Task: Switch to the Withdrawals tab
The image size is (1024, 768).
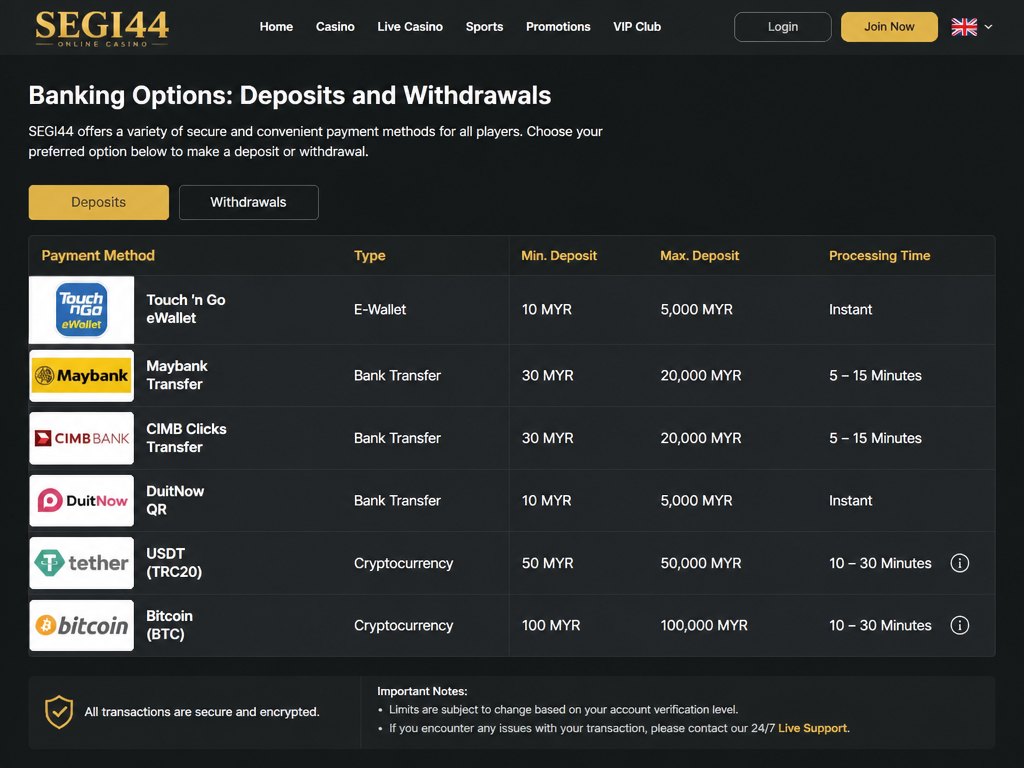Action: click(x=249, y=202)
